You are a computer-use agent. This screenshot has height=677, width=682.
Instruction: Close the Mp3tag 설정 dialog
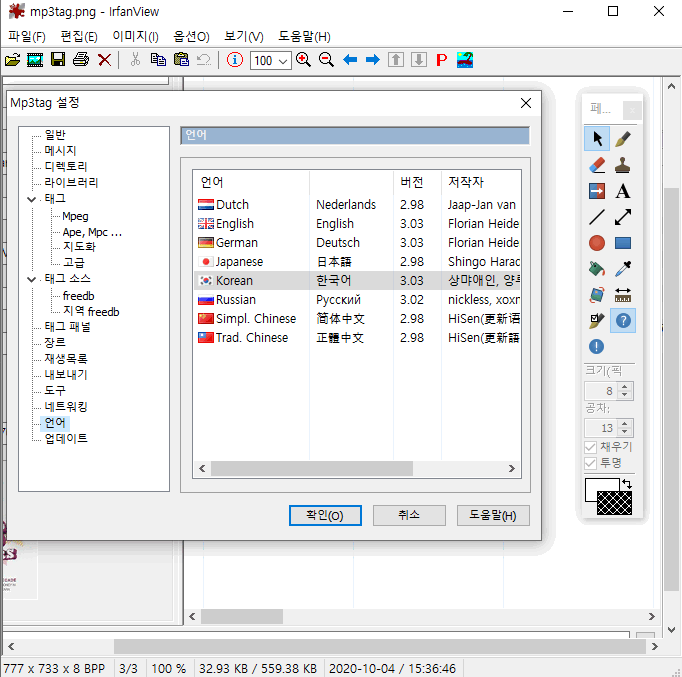(x=526, y=103)
